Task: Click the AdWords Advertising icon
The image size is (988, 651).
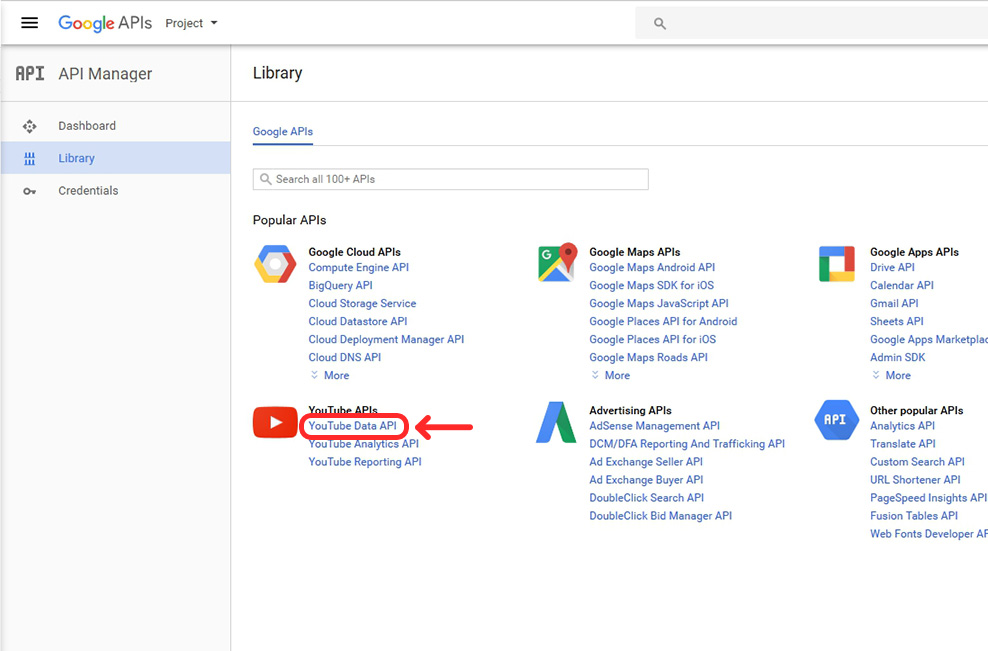Action: (556, 422)
